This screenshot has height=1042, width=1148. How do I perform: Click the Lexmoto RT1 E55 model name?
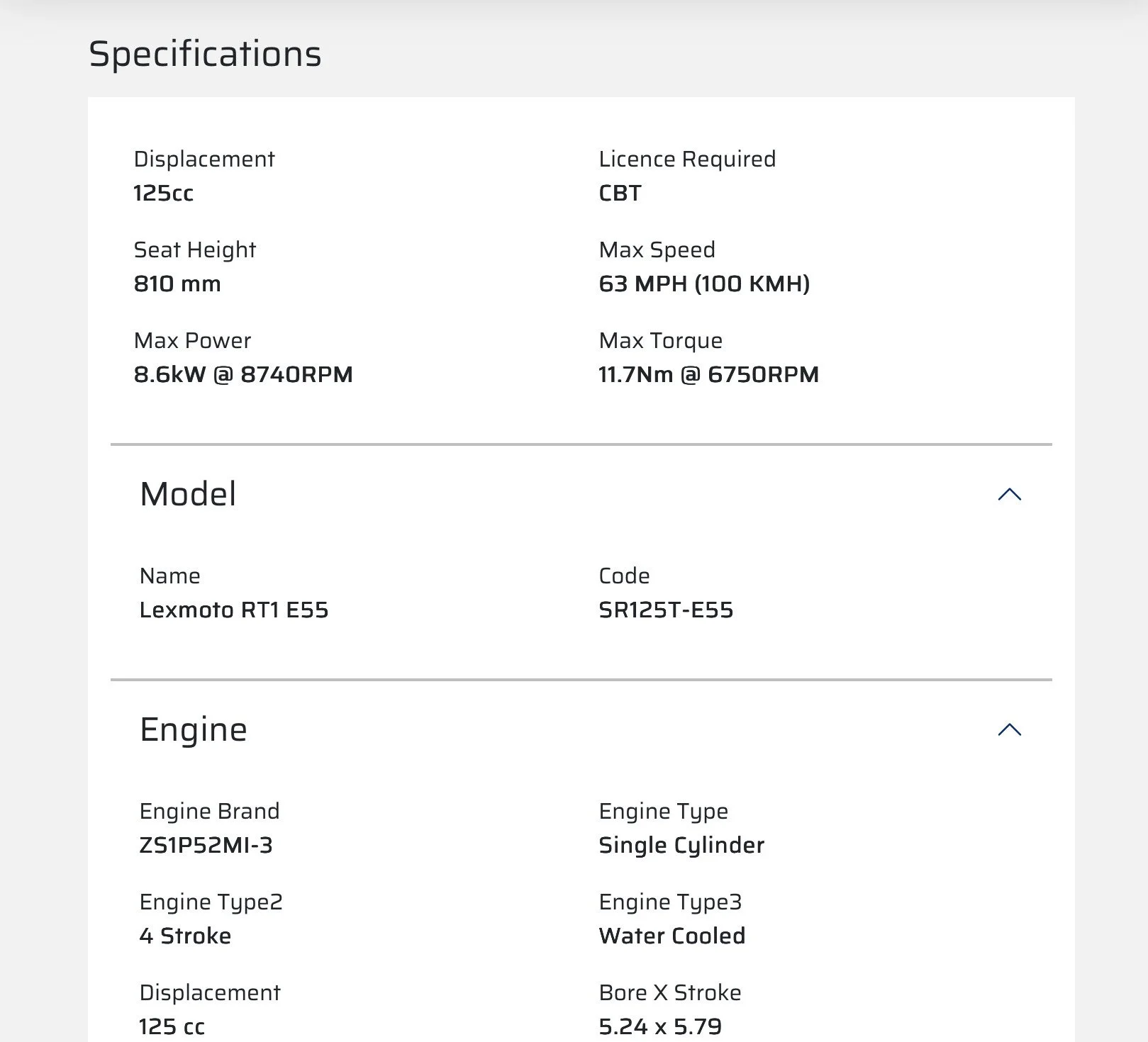pyautogui.click(x=234, y=610)
